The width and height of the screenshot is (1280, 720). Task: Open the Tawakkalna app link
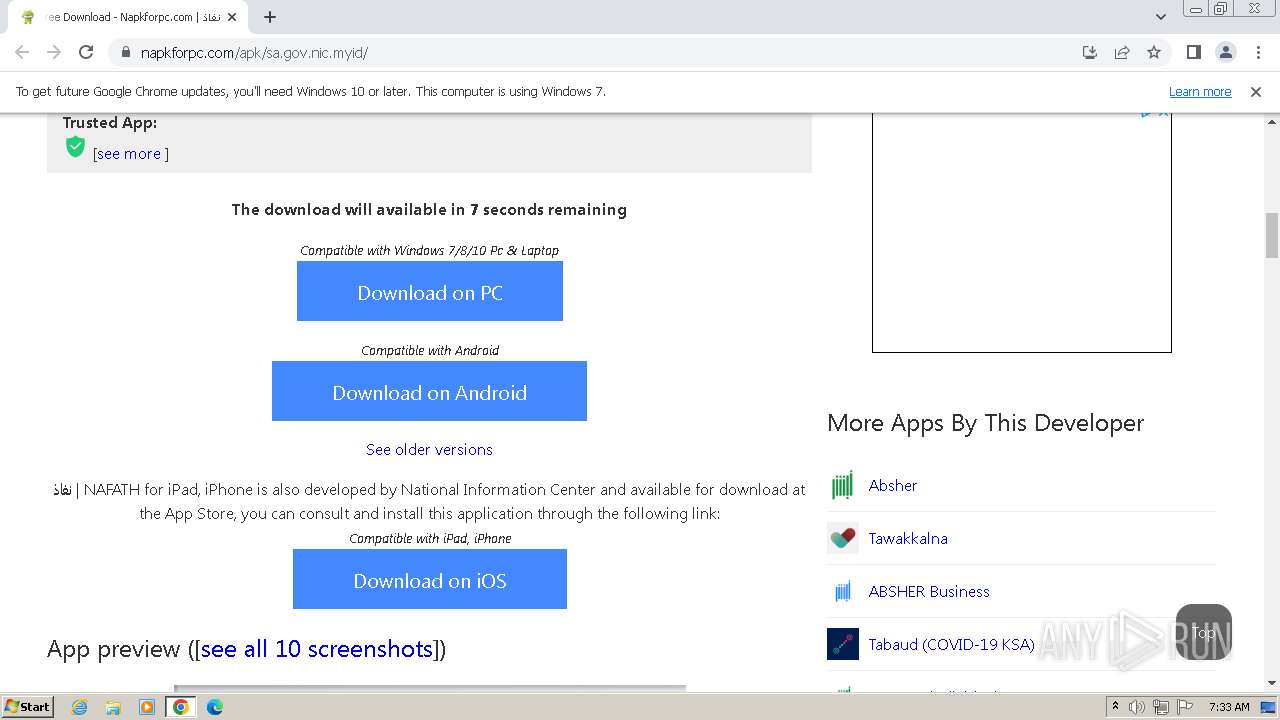click(908, 538)
